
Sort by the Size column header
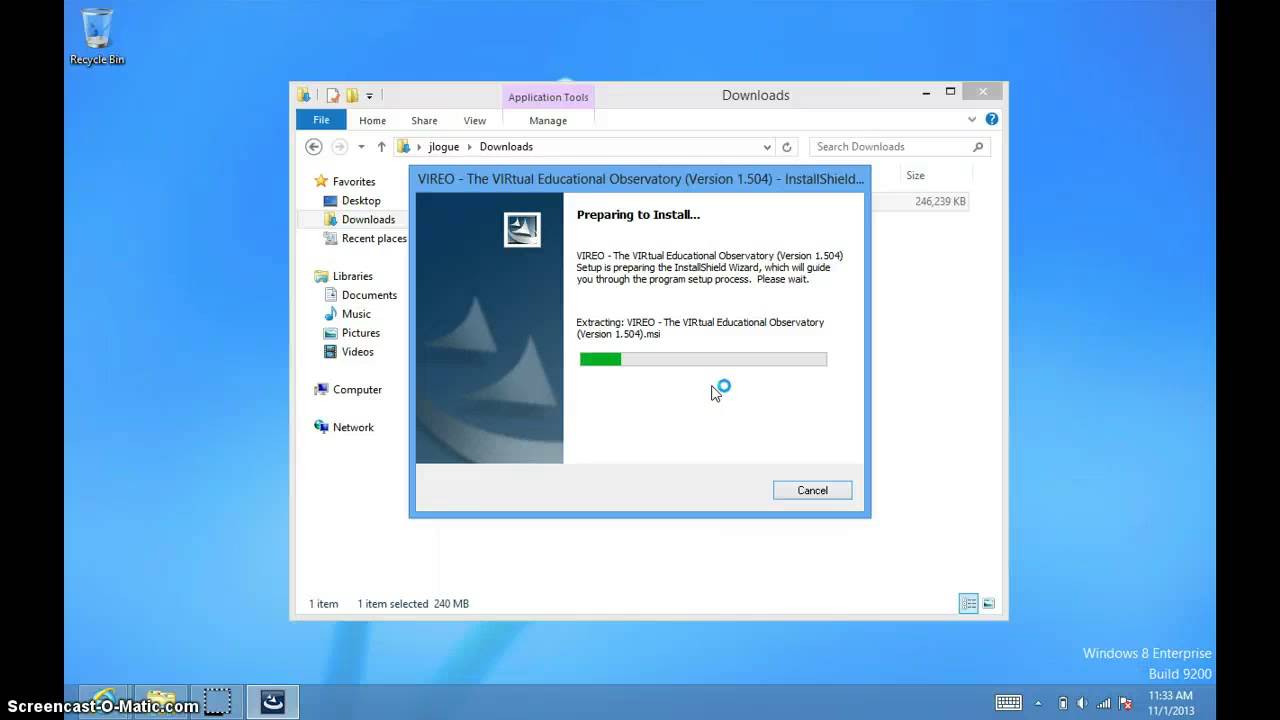tap(915, 176)
